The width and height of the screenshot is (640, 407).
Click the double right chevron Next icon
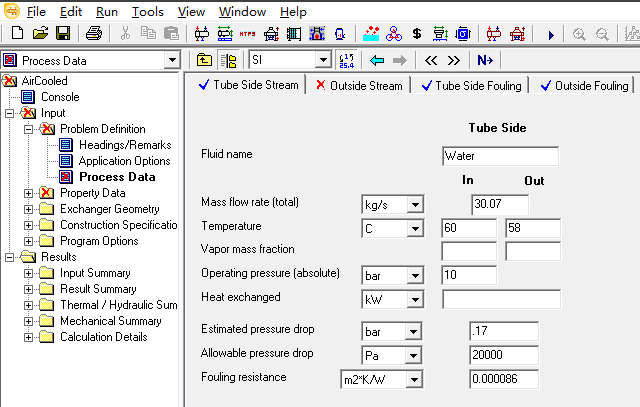453,60
